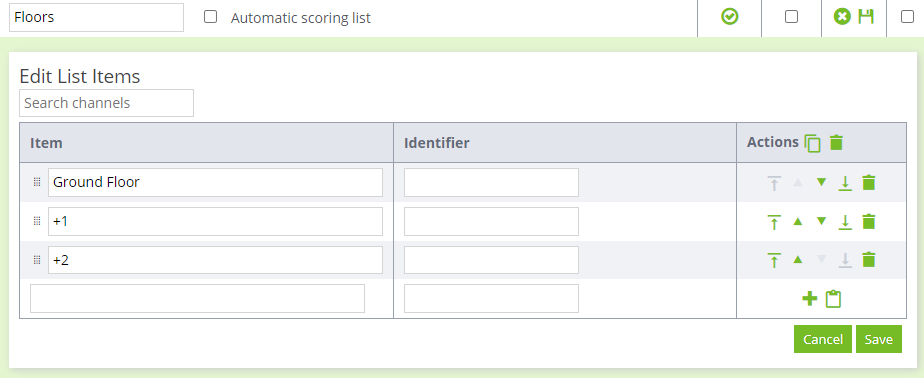Viewport: 924px width, 378px height.
Task: Copy all items in Actions header
Action: click(813, 143)
